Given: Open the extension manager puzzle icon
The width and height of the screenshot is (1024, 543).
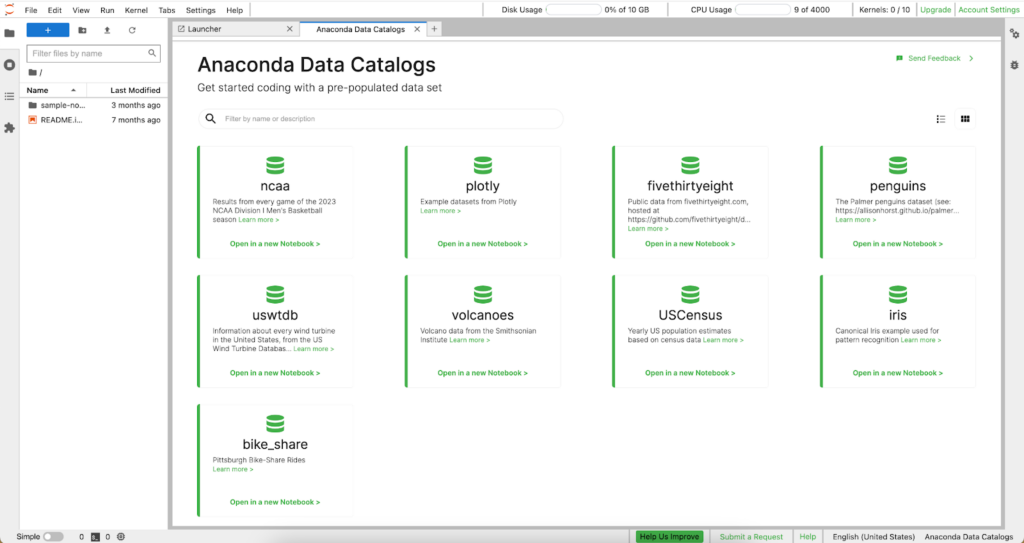Looking at the screenshot, I should (9, 128).
